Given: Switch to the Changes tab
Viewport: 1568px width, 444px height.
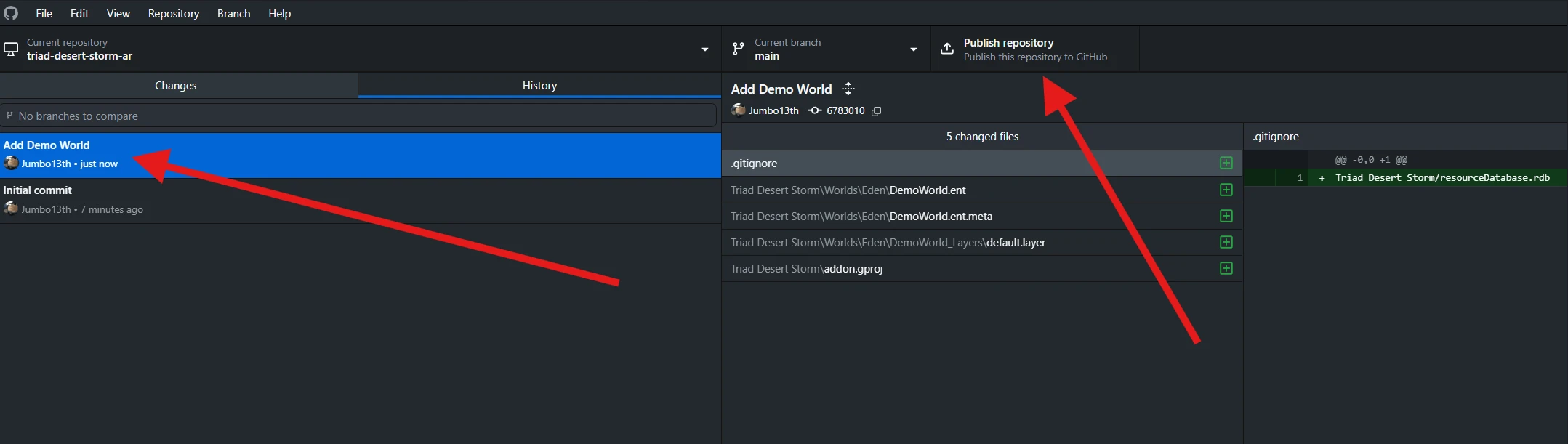Looking at the screenshot, I should [179, 85].
